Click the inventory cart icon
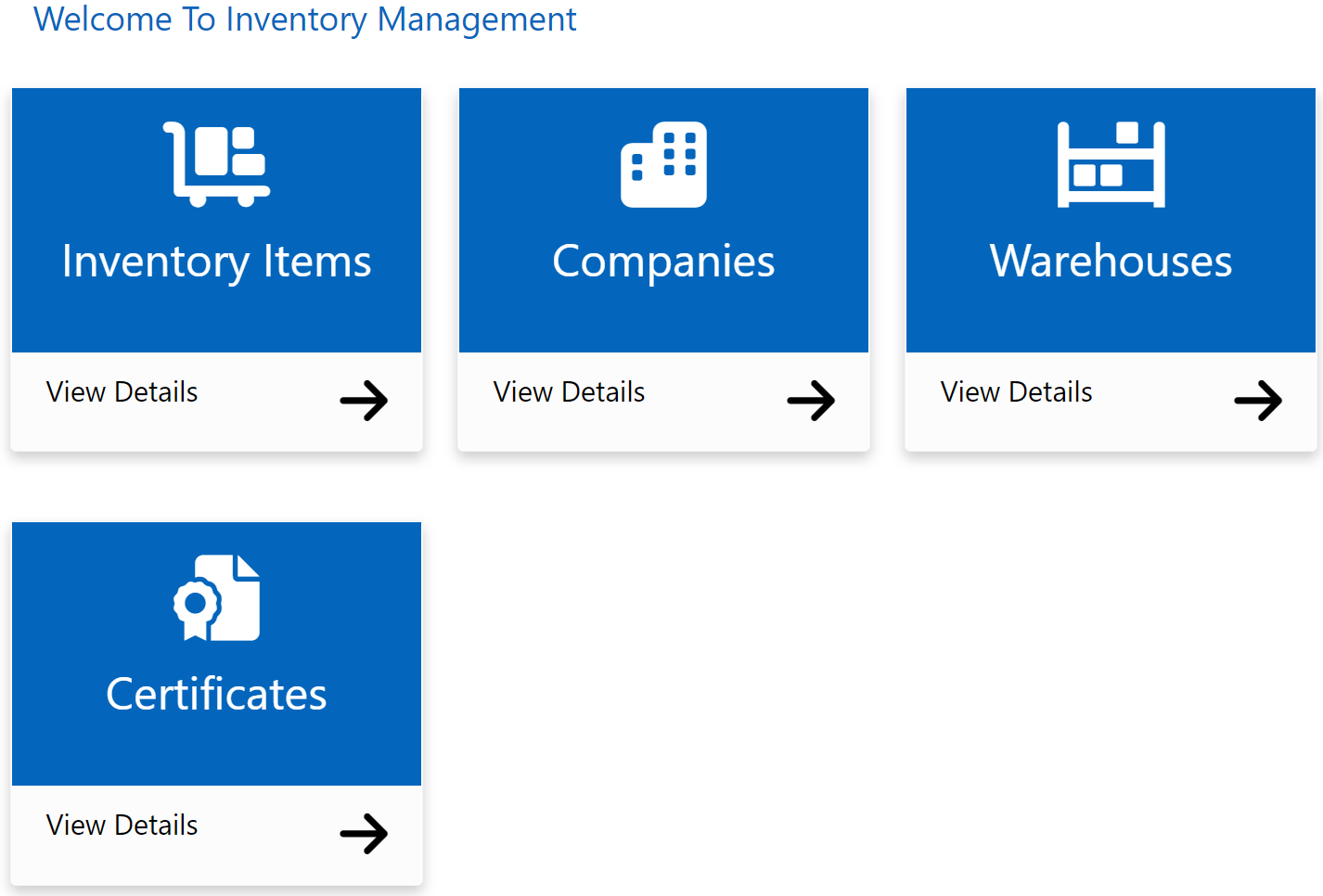The image size is (1323, 896). 215,162
